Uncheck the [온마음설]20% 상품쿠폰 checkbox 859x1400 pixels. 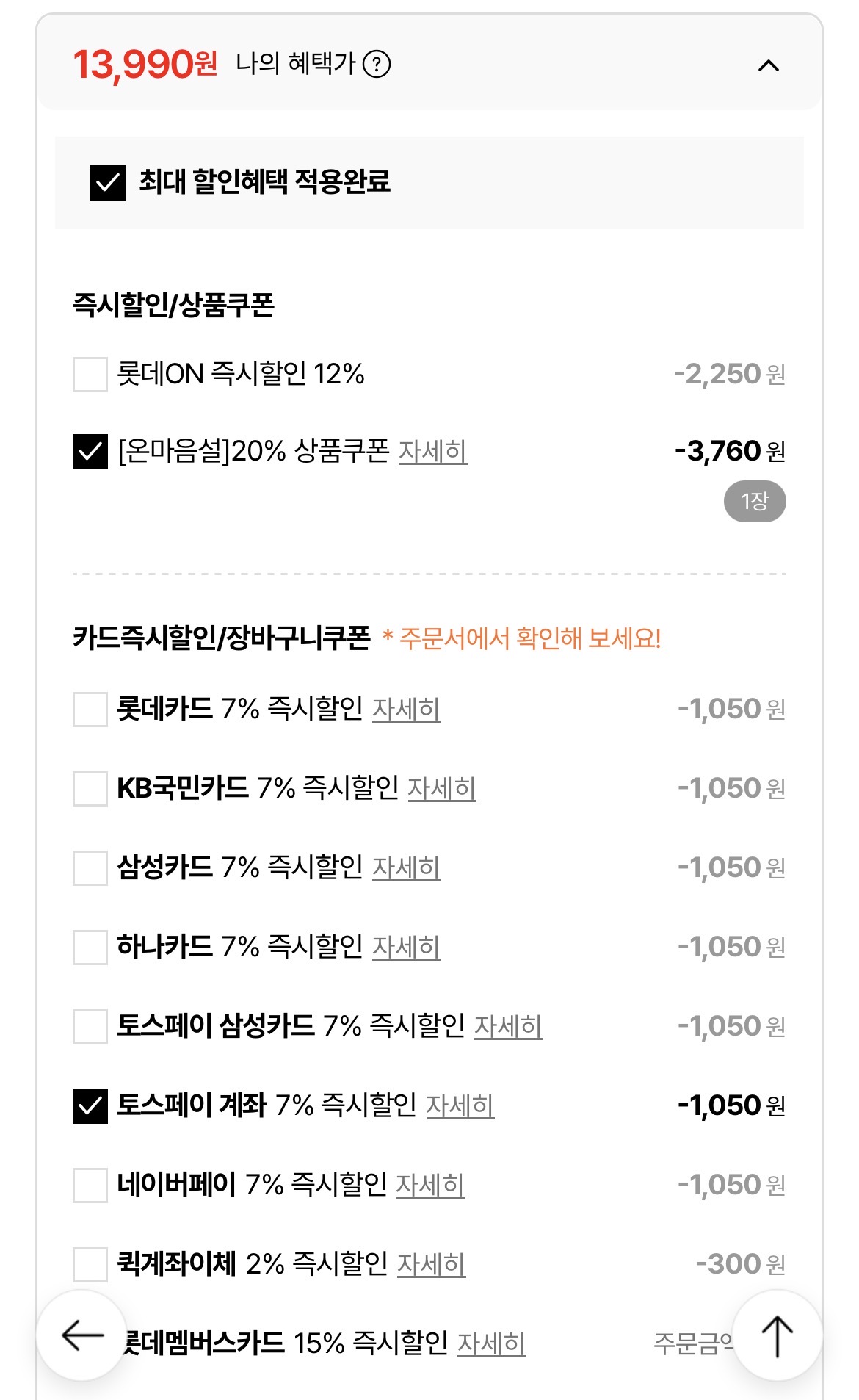[90, 451]
